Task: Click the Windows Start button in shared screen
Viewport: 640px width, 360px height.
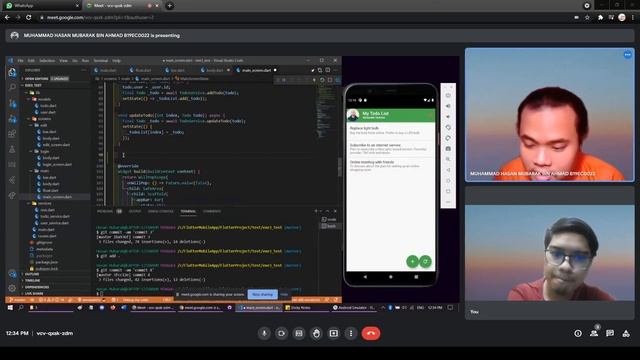Action: click(10, 308)
